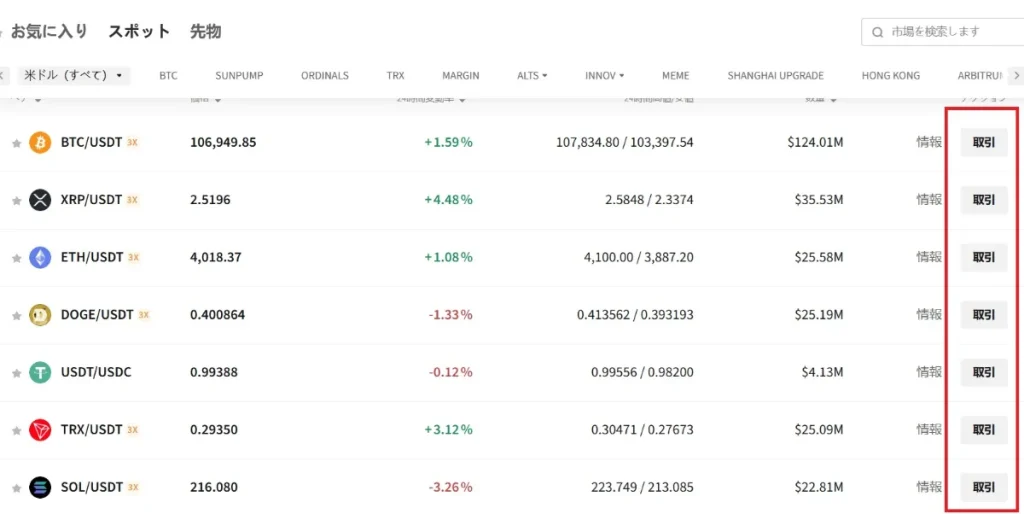The image size is (1024, 514).
Task: Click the TRON TRX coin icon
Action: [x=40, y=430]
